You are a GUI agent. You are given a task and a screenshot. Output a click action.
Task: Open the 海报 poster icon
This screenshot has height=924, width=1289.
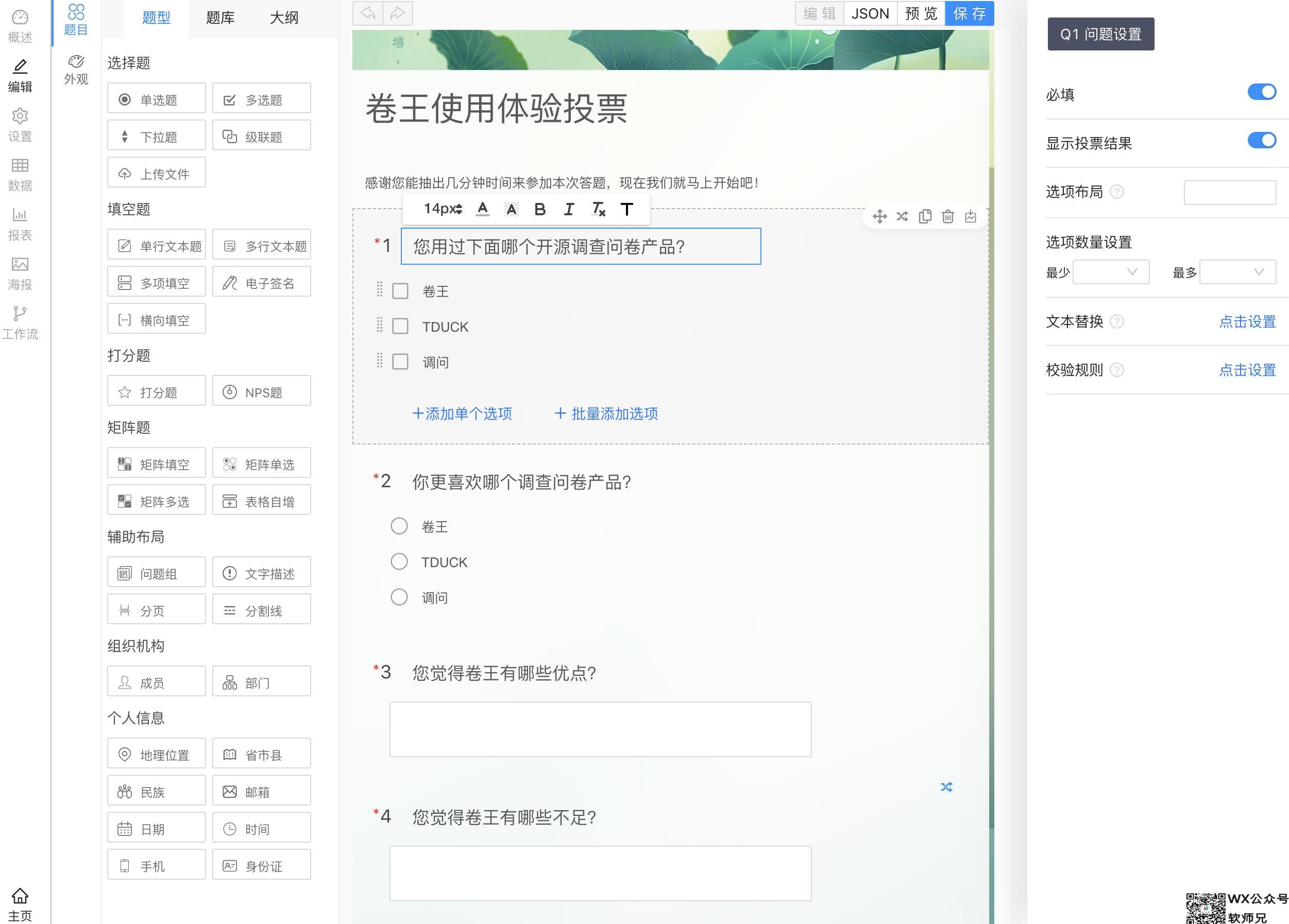tap(20, 273)
